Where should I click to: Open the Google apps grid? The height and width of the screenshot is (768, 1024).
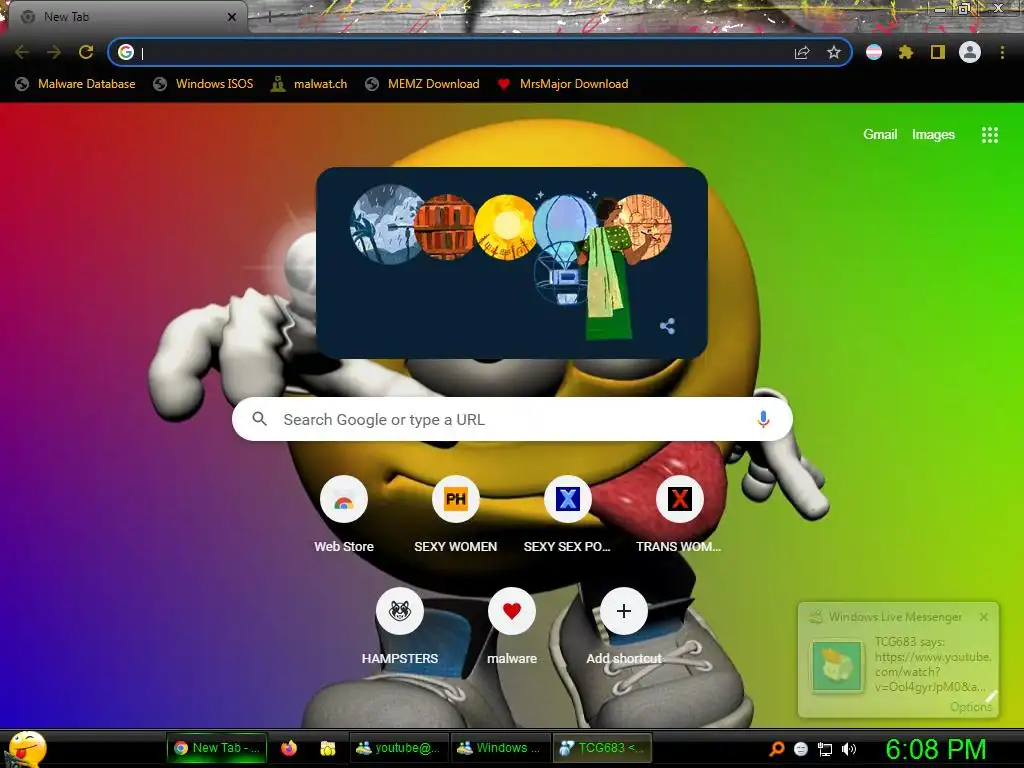click(989, 135)
